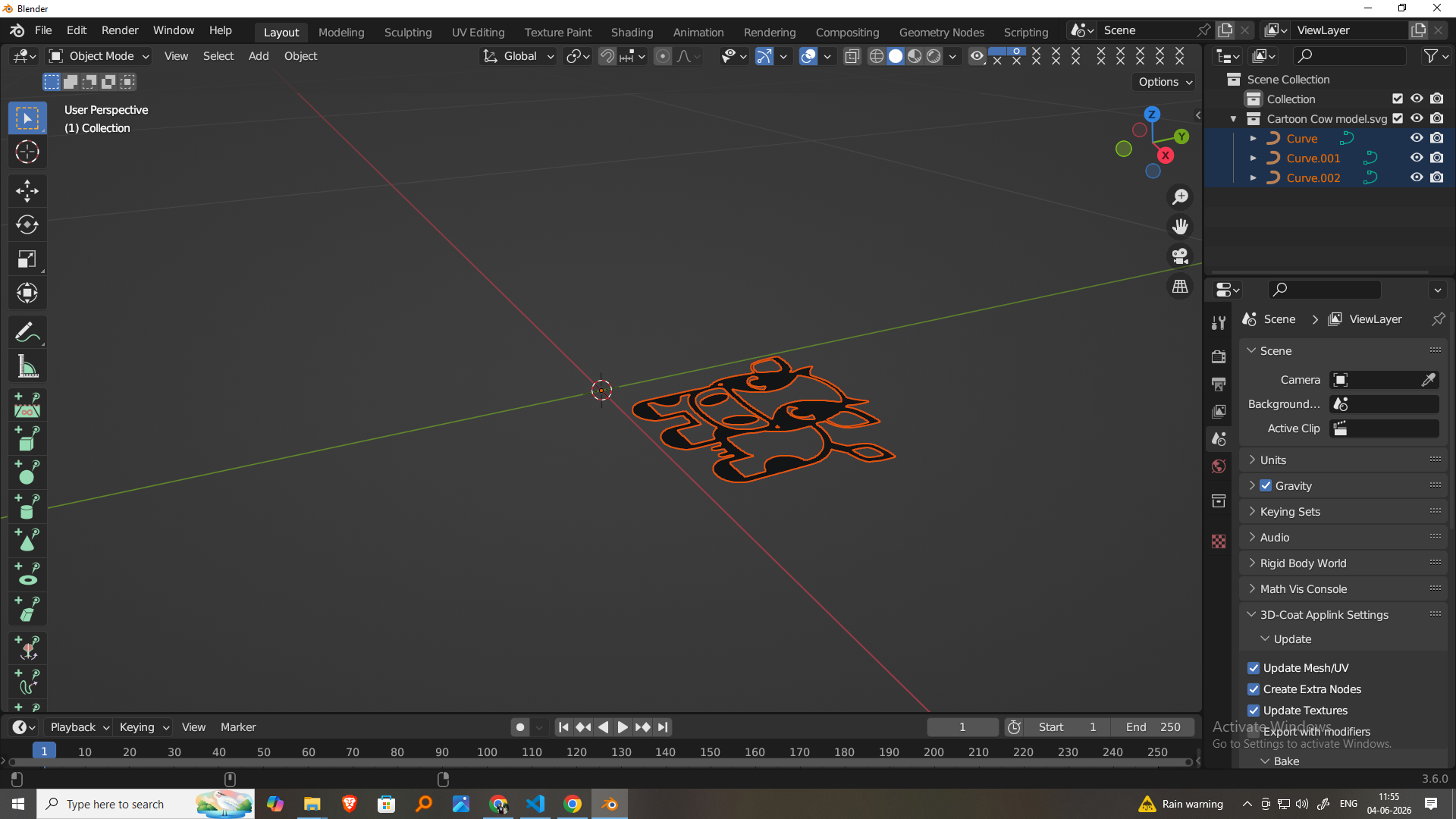1456x819 pixels.
Task: Click the timeline Marker menu
Action: tap(238, 727)
